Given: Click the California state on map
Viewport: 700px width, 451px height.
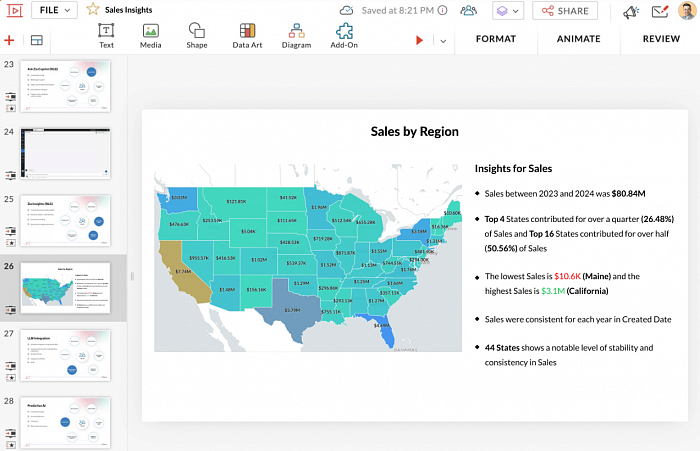Looking at the screenshot, I should click(x=182, y=272).
